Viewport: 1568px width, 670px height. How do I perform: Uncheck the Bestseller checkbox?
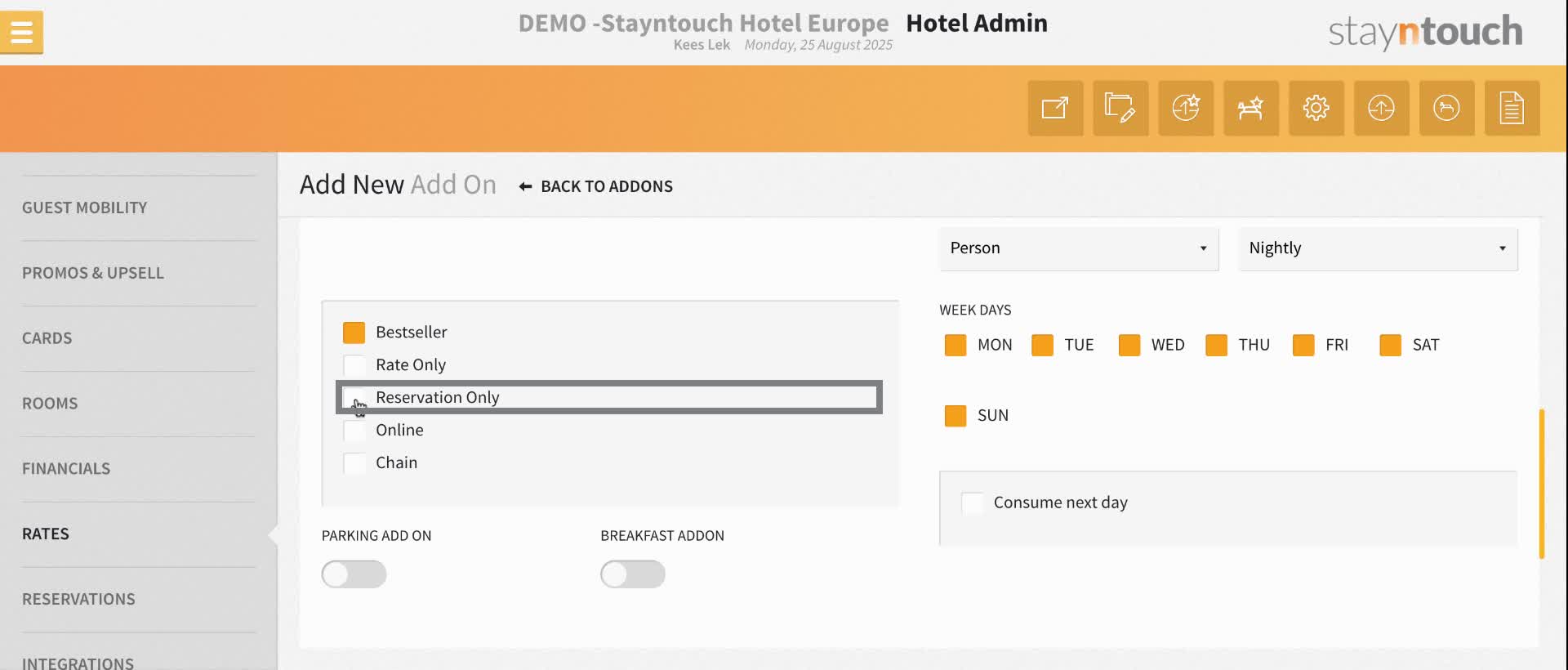click(354, 333)
